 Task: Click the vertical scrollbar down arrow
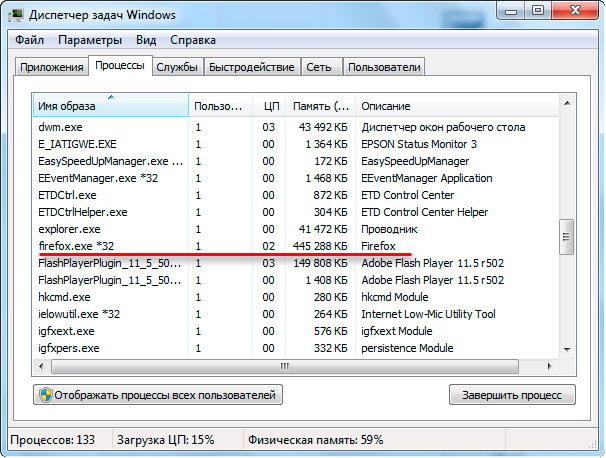pyautogui.click(x=567, y=349)
